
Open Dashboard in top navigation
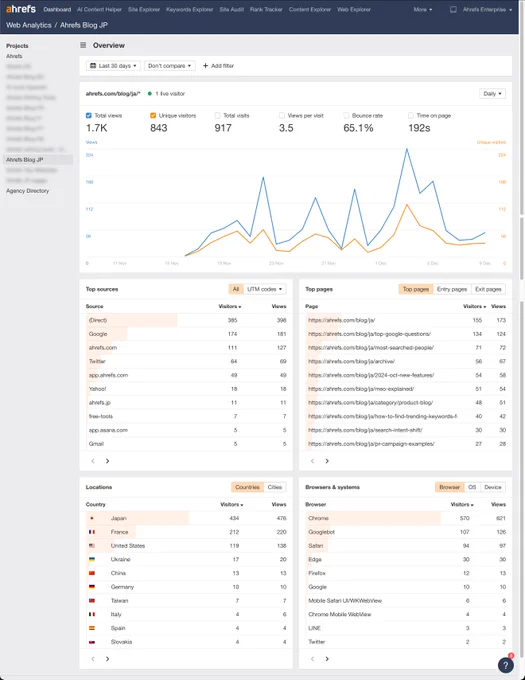[x=57, y=9]
